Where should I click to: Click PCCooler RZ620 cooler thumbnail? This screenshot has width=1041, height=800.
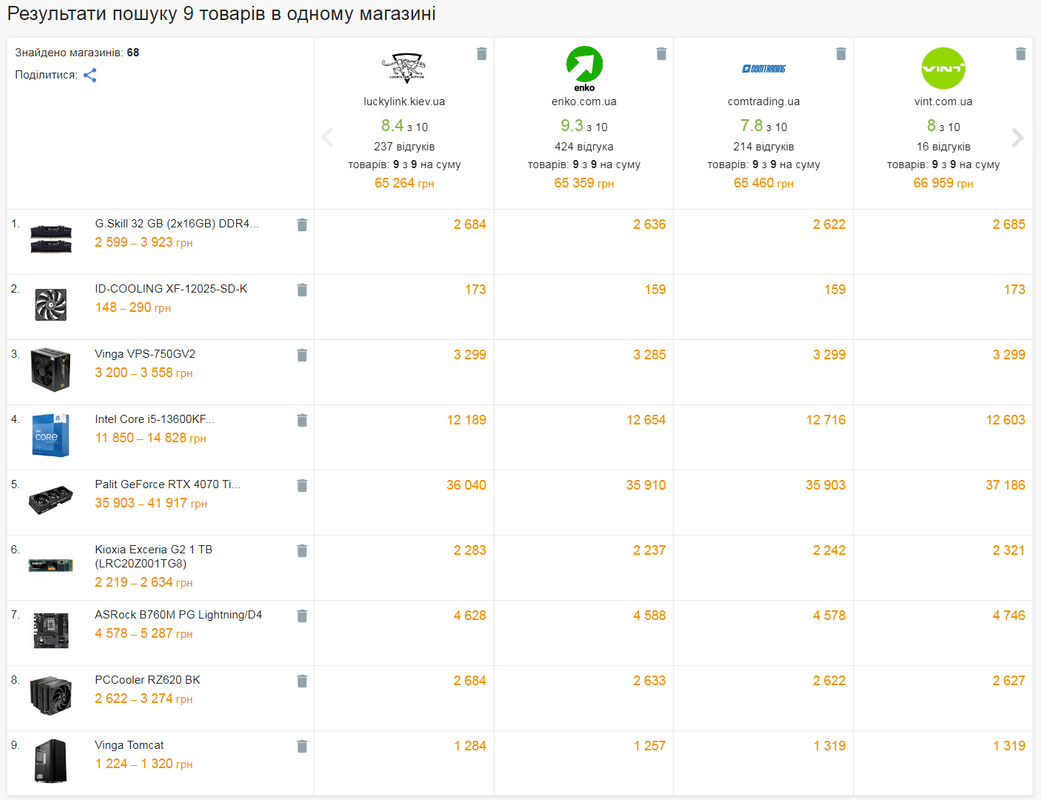tap(51, 696)
